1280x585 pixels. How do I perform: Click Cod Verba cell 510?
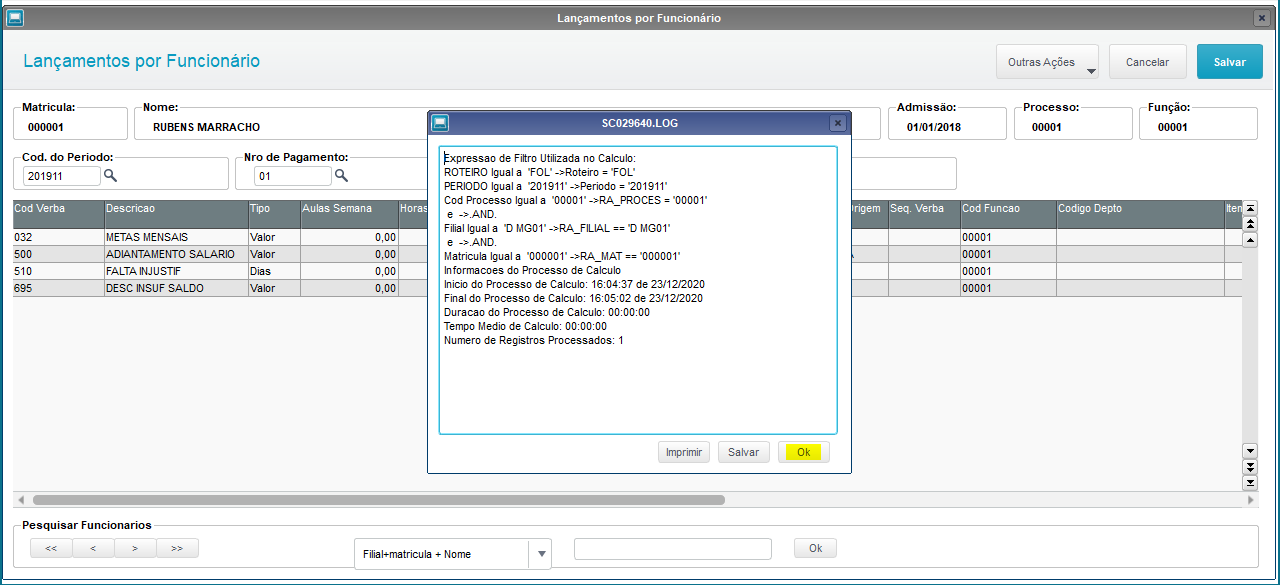(x=59, y=271)
